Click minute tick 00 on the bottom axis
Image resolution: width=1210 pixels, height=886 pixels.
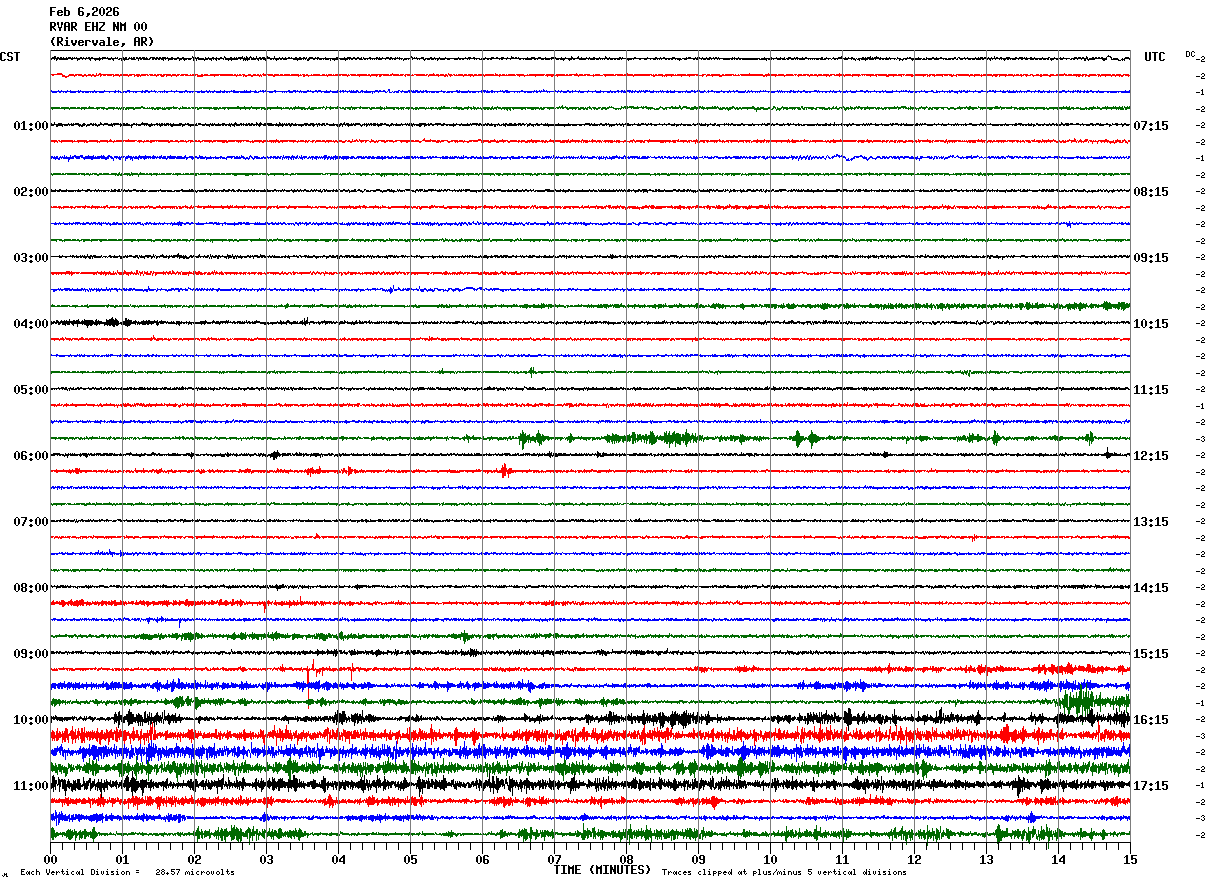(x=50, y=859)
